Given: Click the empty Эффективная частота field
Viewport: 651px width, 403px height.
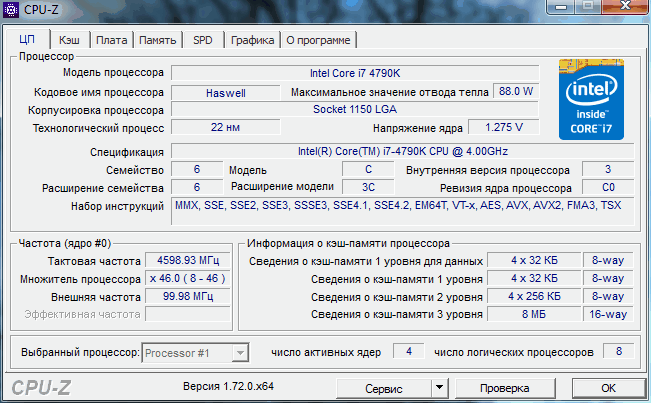Looking at the screenshot, I should coord(188,314).
